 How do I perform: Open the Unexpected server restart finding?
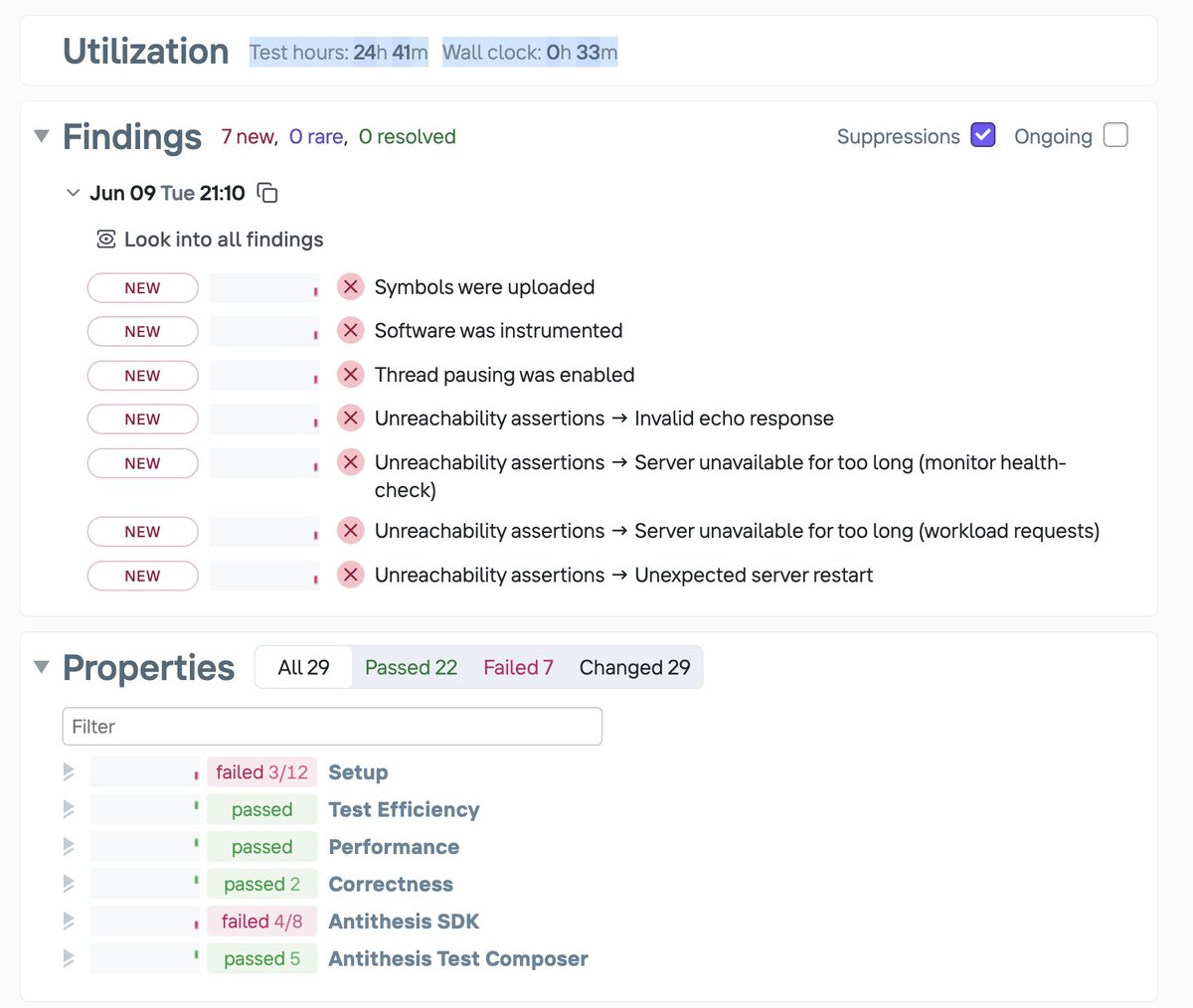tap(623, 575)
